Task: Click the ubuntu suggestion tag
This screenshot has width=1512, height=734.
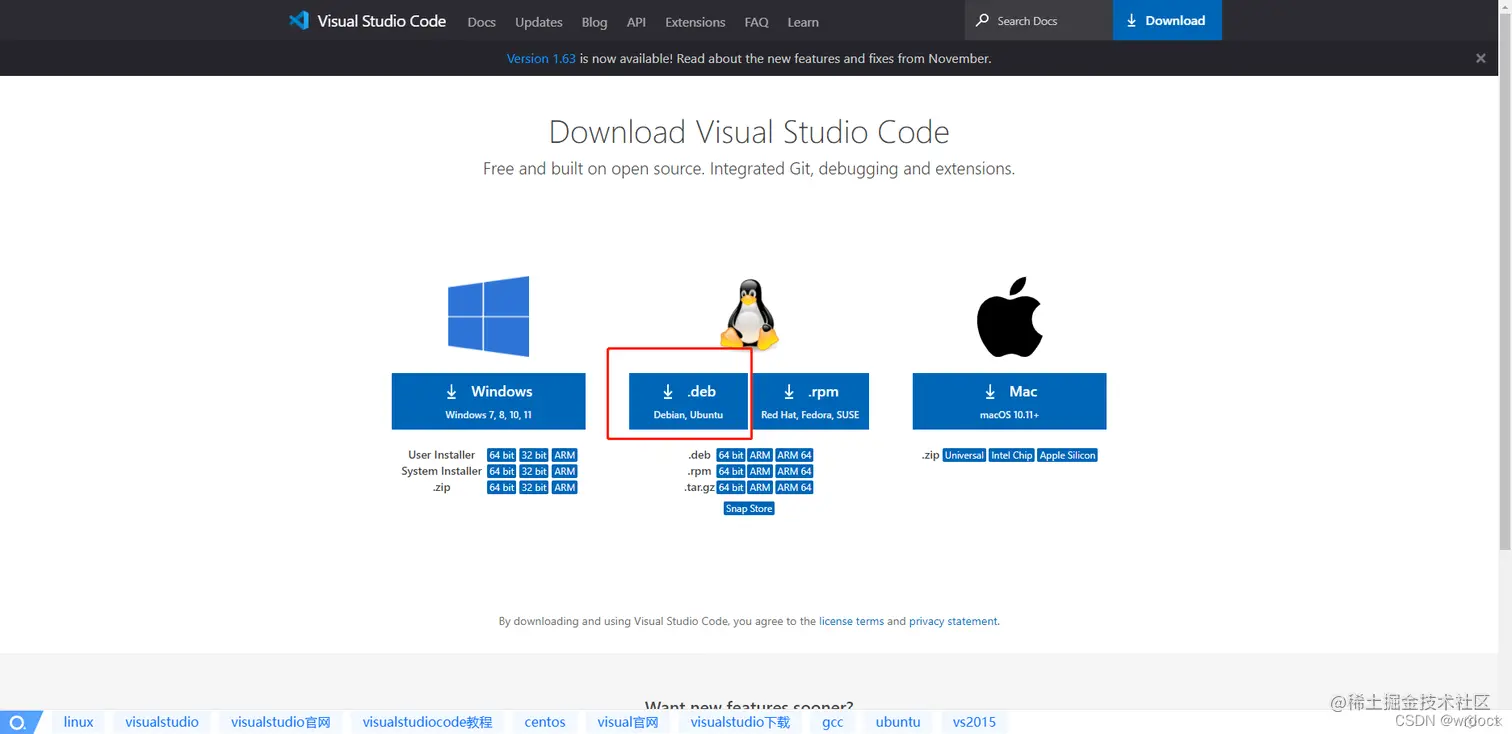Action: (898, 722)
